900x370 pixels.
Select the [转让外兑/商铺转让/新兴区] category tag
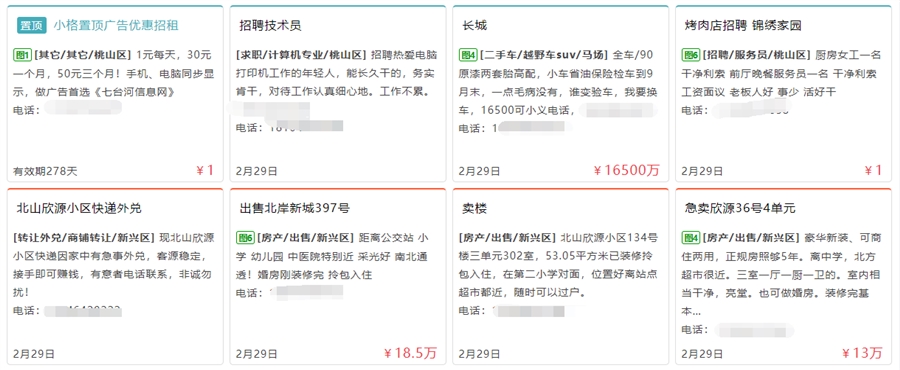pyautogui.click(x=84, y=237)
